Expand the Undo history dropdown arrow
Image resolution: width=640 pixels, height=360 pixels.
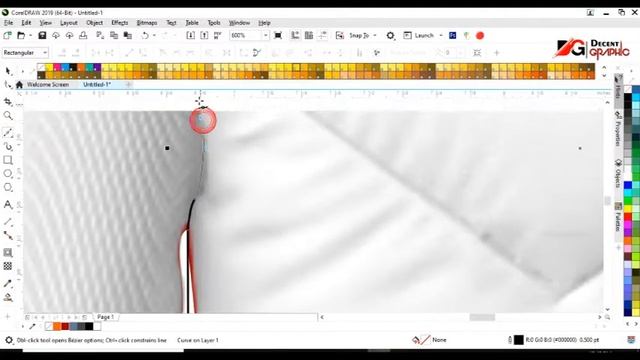(154, 36)
